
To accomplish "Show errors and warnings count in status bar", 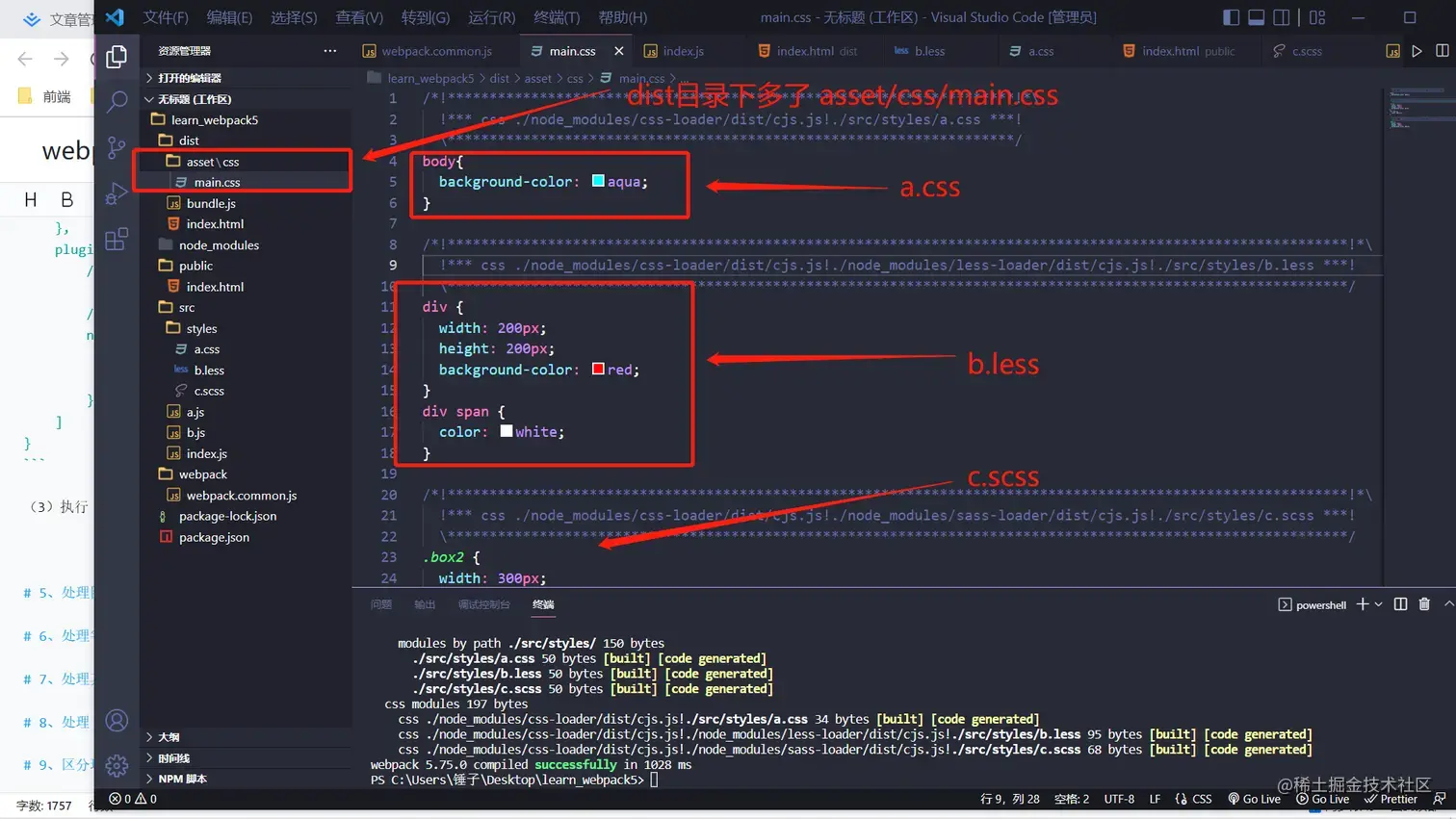I will (x=133, y=799).
